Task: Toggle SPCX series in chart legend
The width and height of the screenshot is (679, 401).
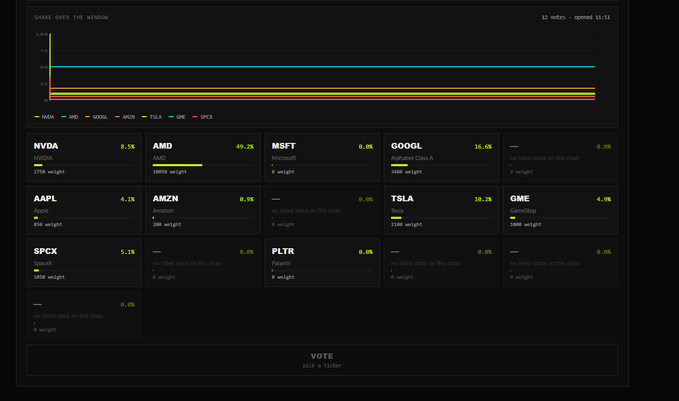Action: click(203, 117)
